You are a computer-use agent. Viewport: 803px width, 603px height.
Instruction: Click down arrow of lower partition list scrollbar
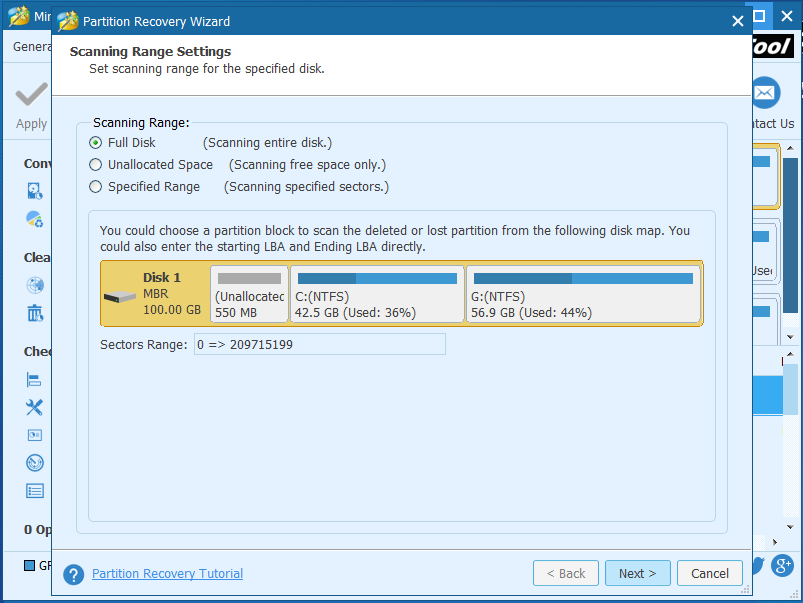(790, 527)
